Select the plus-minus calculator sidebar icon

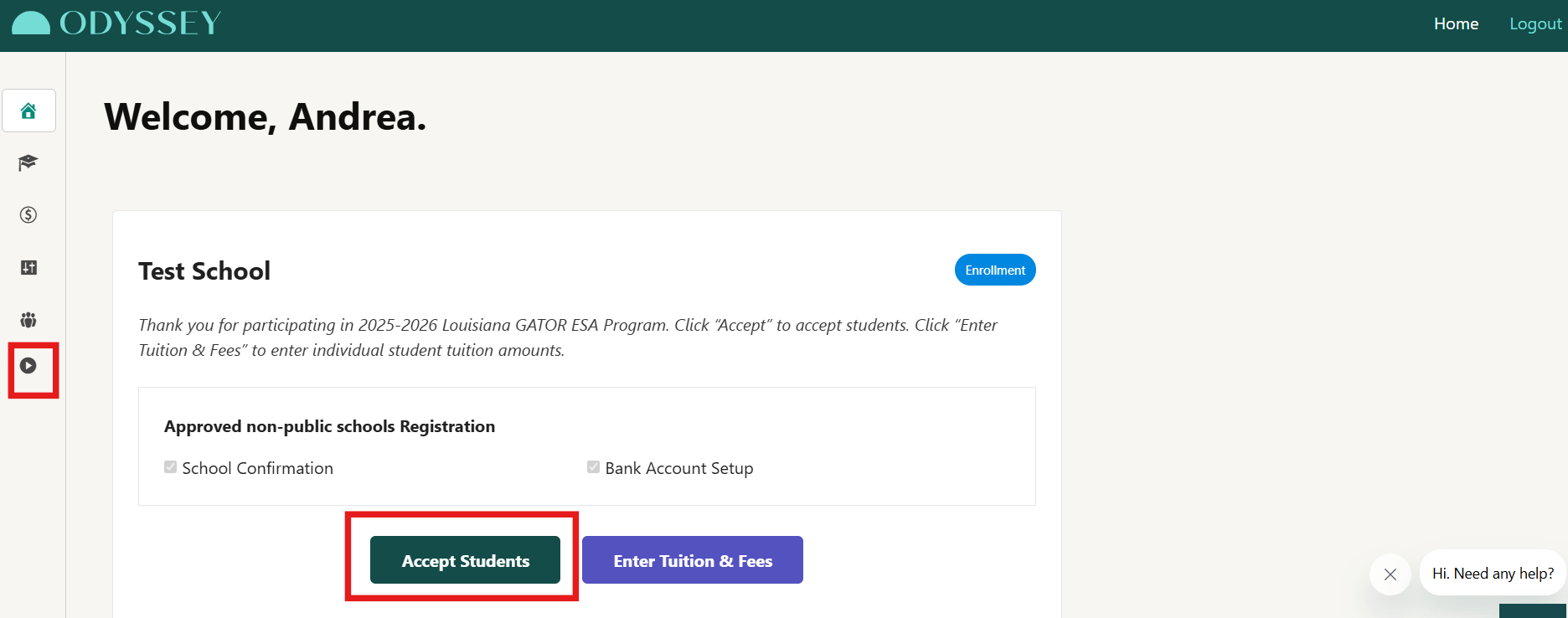(x=28, y=267)
